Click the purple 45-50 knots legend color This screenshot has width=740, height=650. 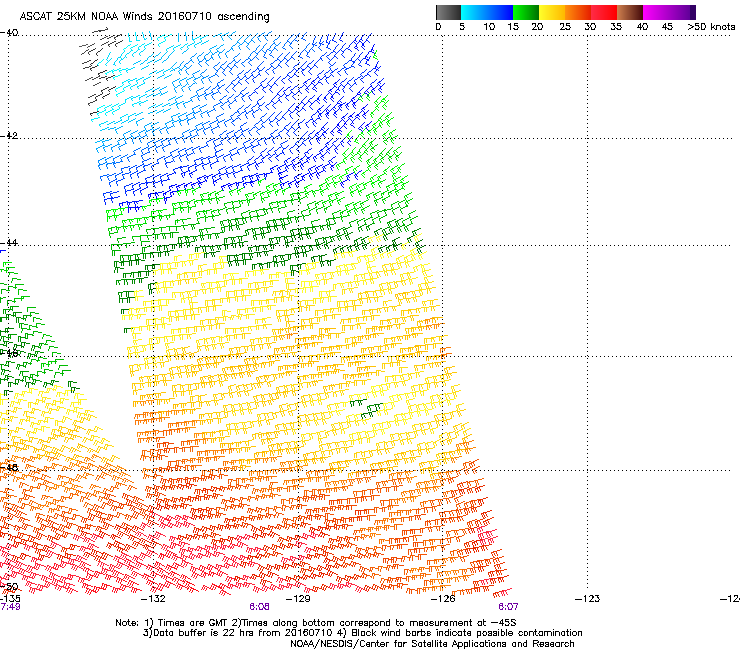682,12
